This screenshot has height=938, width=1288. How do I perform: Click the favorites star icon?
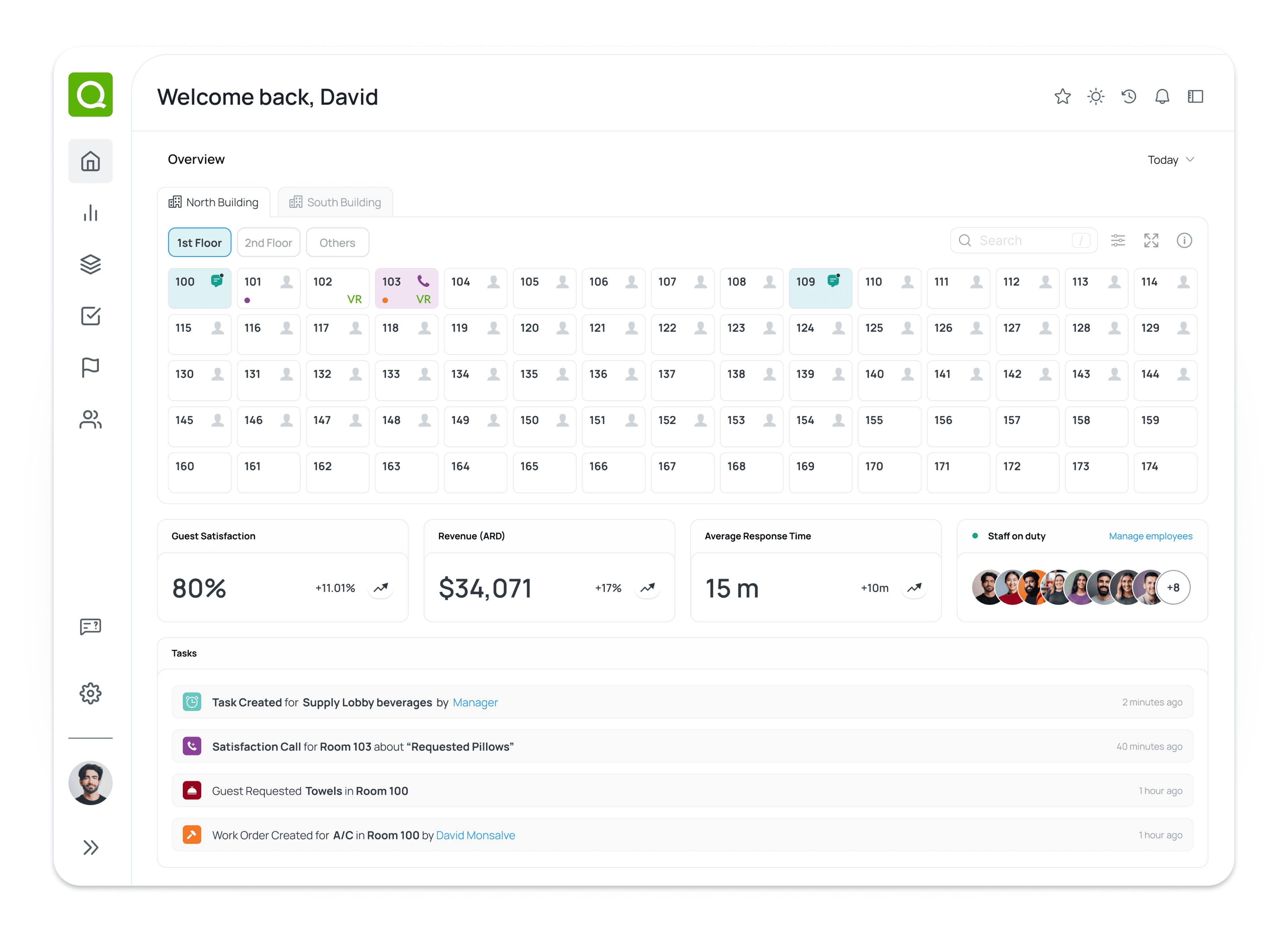[x=1062, y=97]
